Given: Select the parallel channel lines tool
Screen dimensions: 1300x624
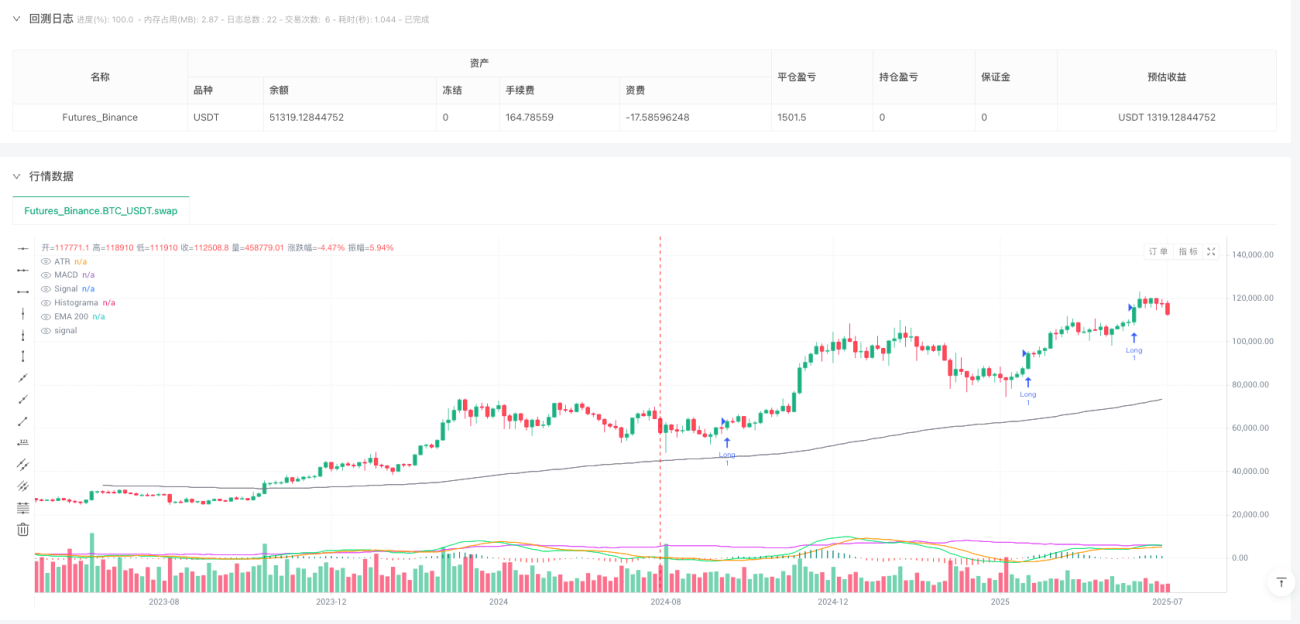Looking at the screenshot, I should [23, 464].
